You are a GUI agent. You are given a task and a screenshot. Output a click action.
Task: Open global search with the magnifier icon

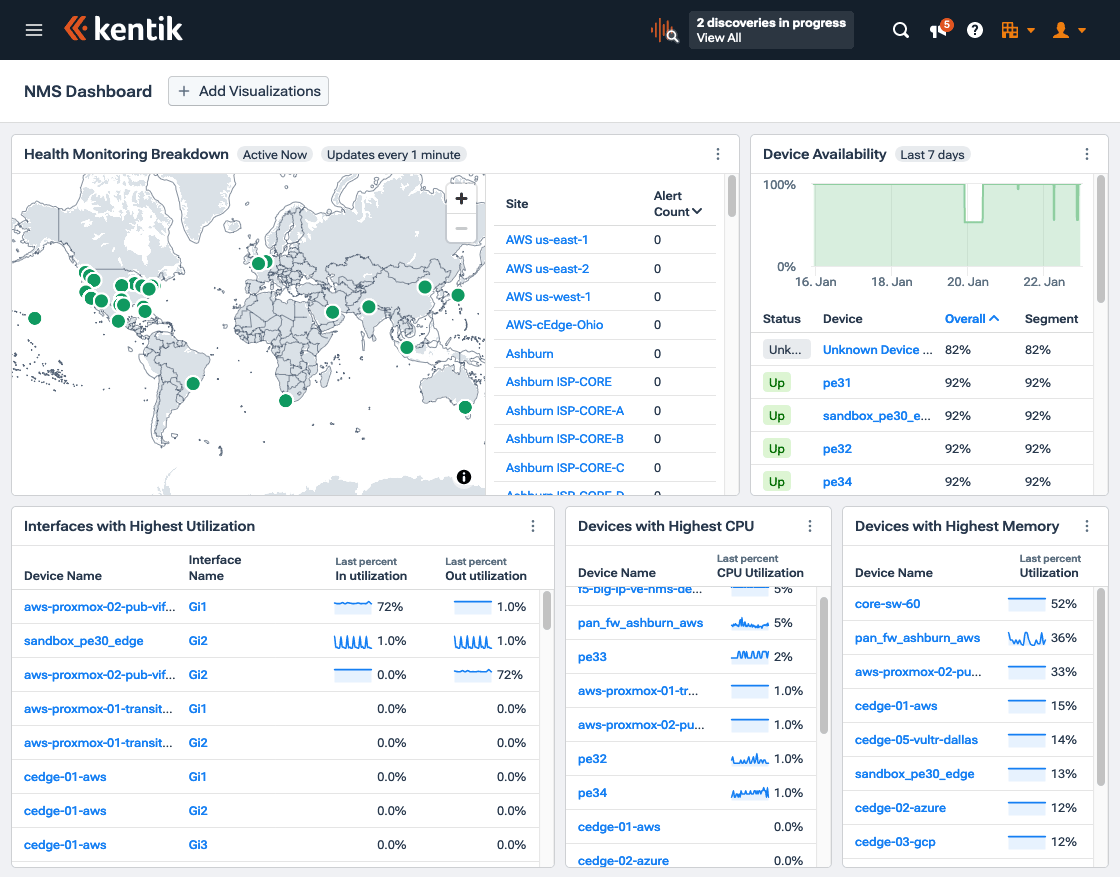(901, 30)
